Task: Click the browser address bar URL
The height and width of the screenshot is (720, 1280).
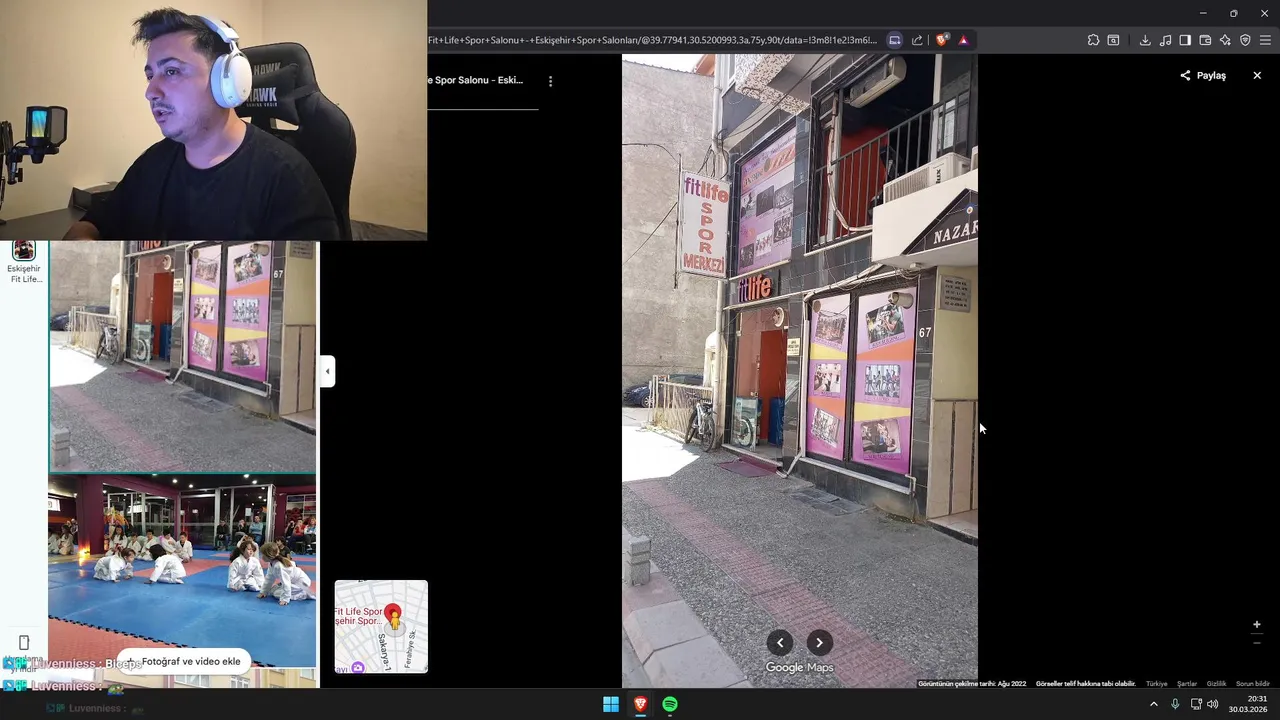Action: (652, 40)
